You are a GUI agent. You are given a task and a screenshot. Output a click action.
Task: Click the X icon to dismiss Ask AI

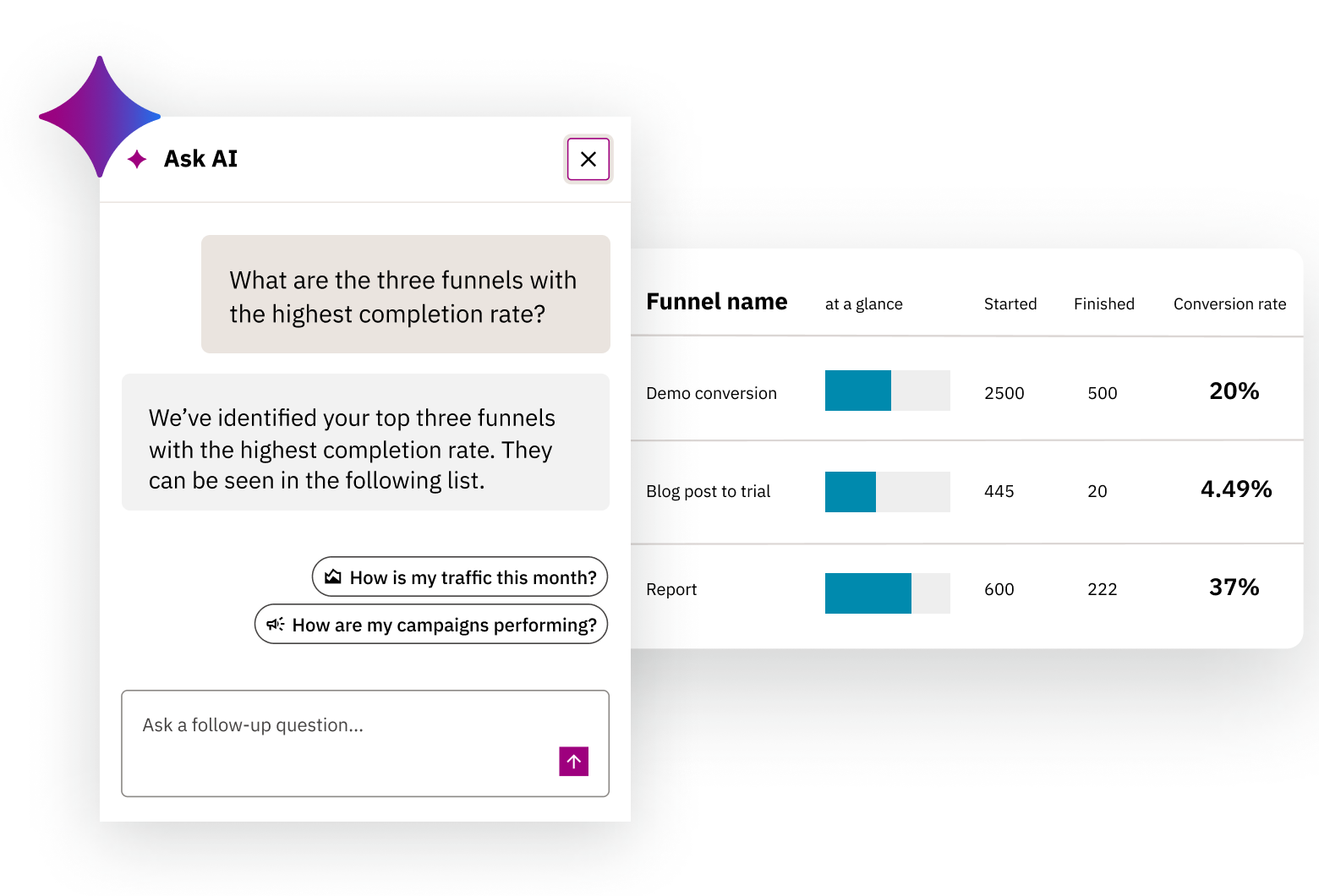(588, 159)
